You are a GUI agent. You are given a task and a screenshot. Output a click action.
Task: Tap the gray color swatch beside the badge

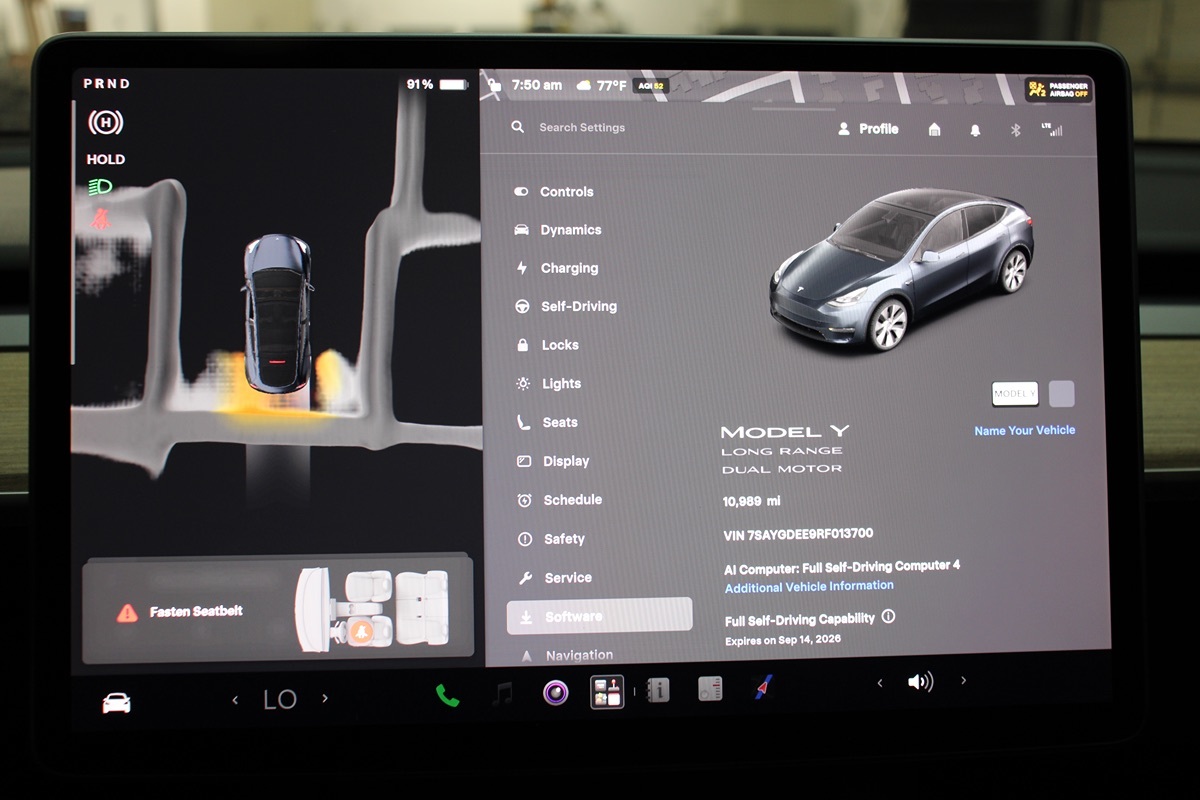pyautogui.click(x=1062, y=393)
